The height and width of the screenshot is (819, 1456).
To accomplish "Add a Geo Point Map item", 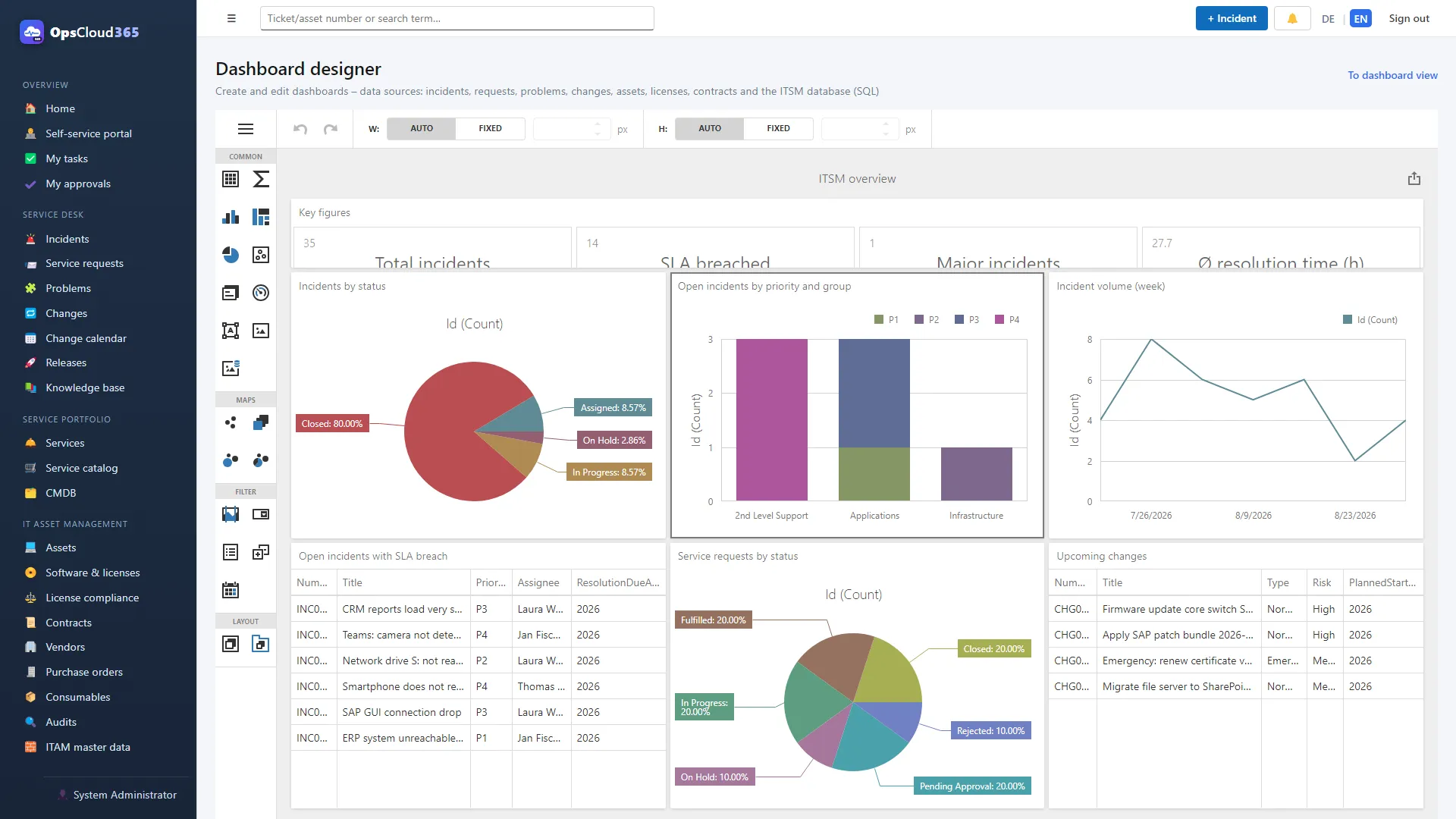I will click(x=231, y=423).
